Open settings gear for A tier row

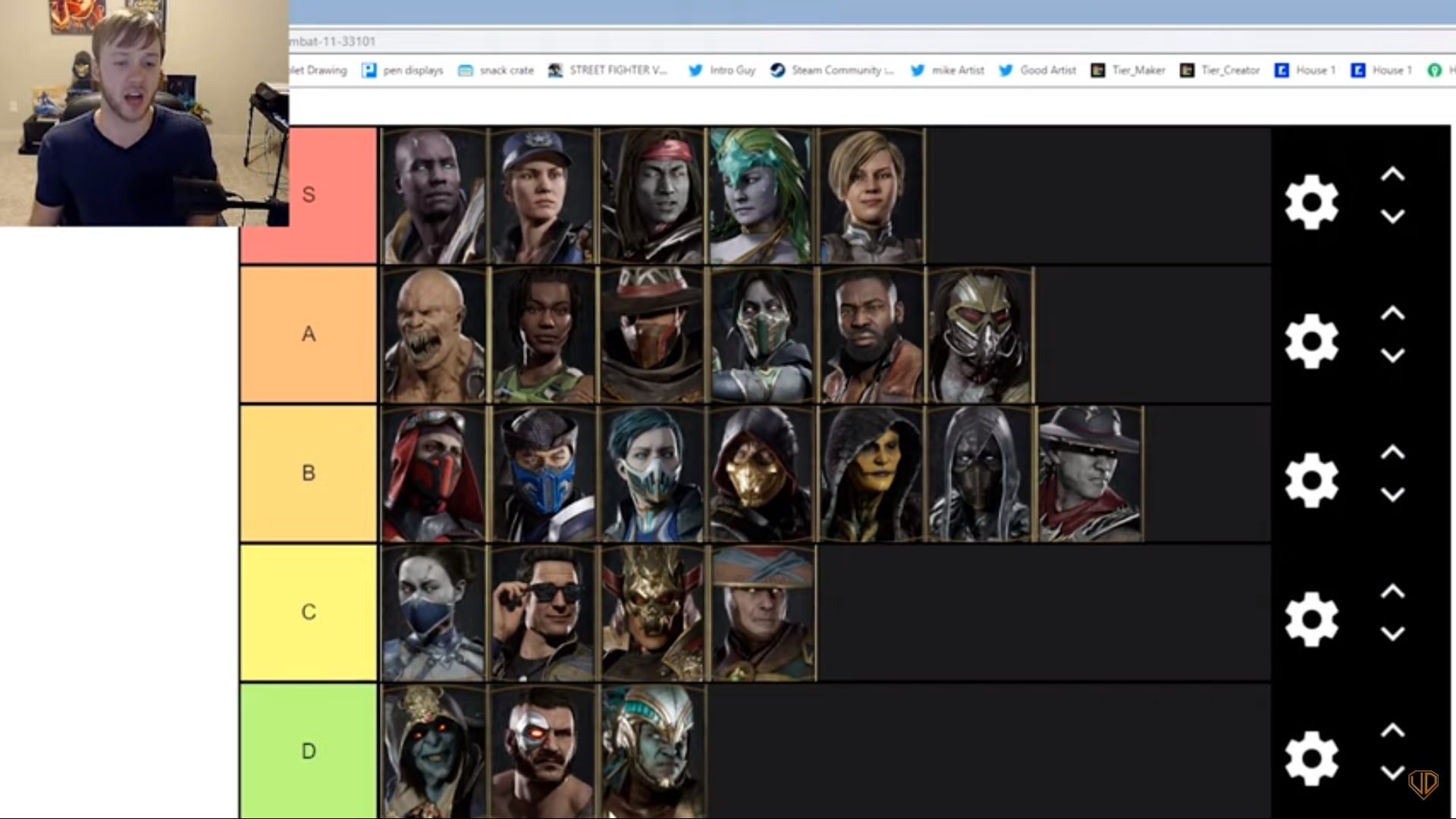tap(1311, 340)
